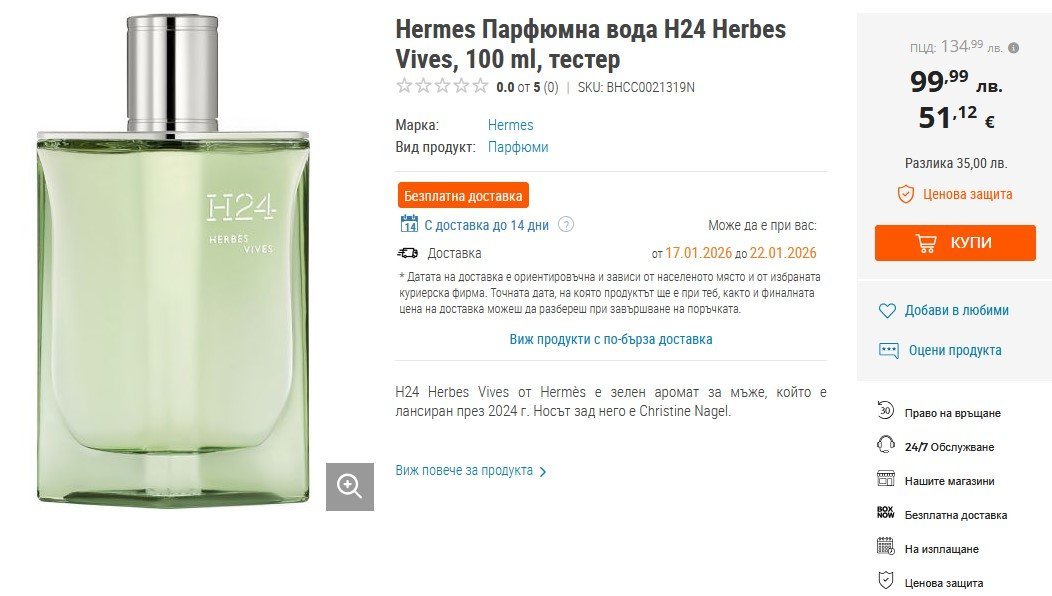Expand Виж повече за продукта
Viewport: 1052px width, 596px height.
470,471
